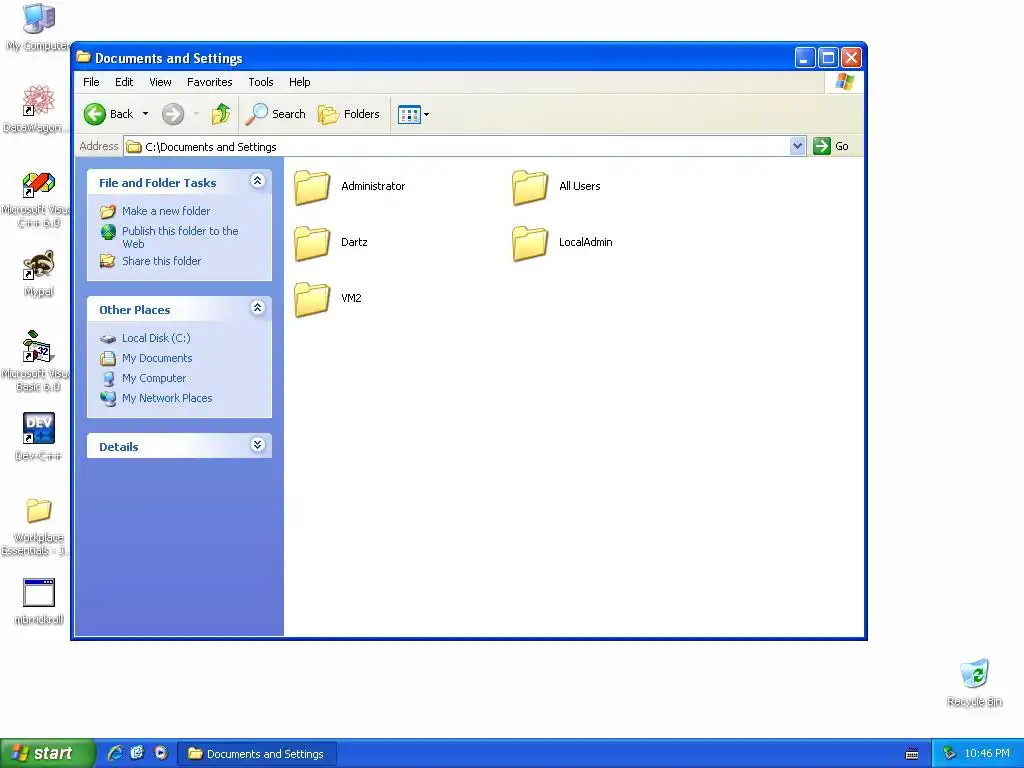Open the Tools menu

(x=261, y=82)
